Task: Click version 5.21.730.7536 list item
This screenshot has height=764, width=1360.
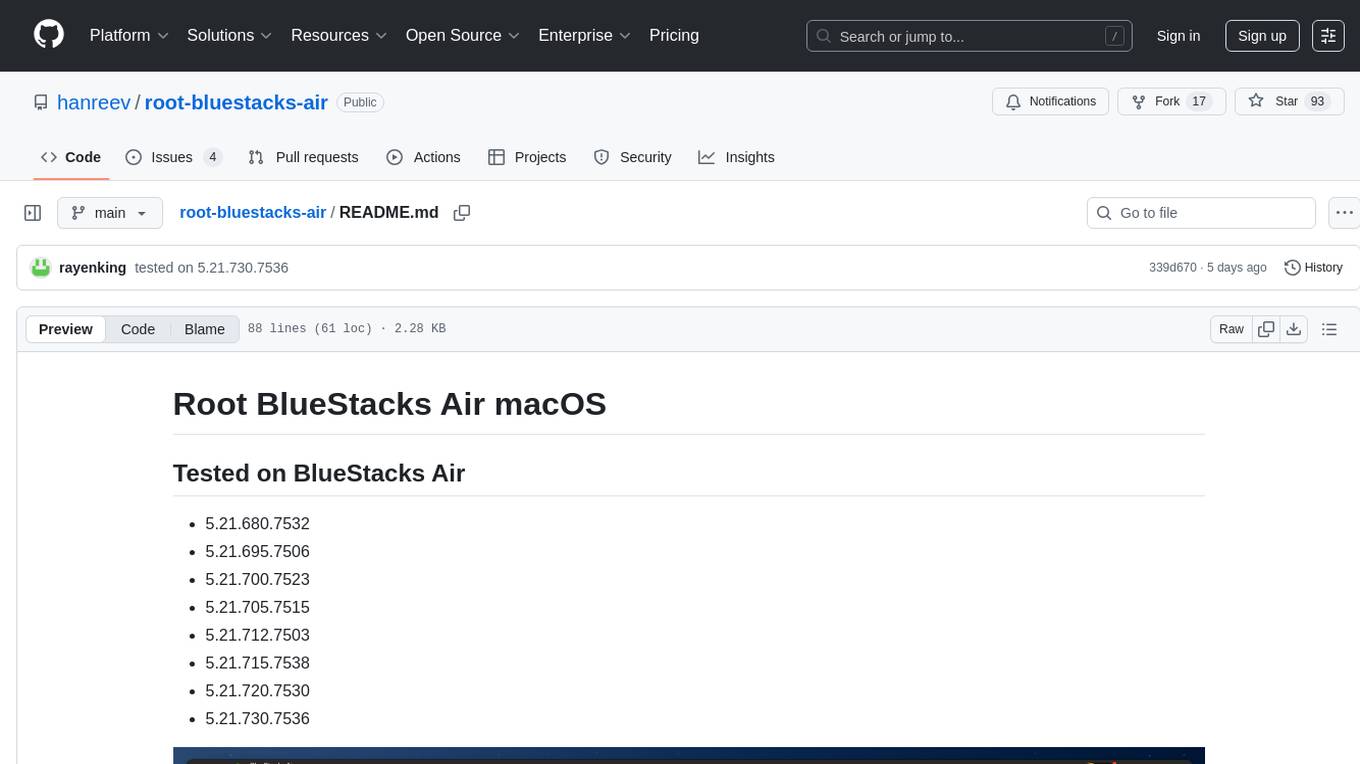Action: click(x=257, y=719)
